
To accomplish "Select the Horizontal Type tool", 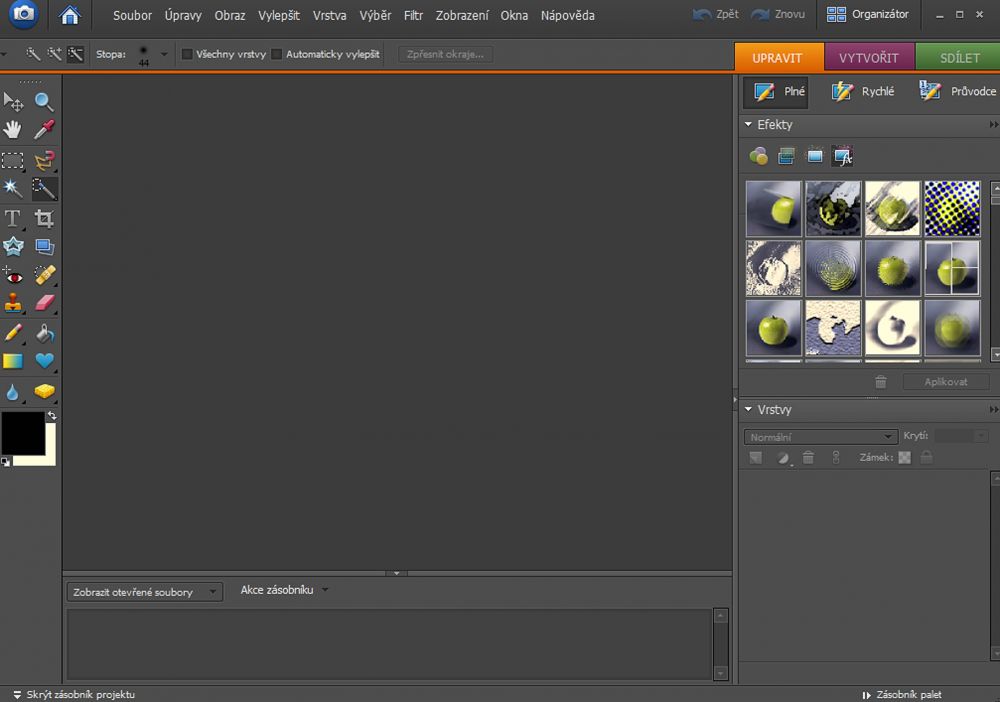I will tap(13, 218).
